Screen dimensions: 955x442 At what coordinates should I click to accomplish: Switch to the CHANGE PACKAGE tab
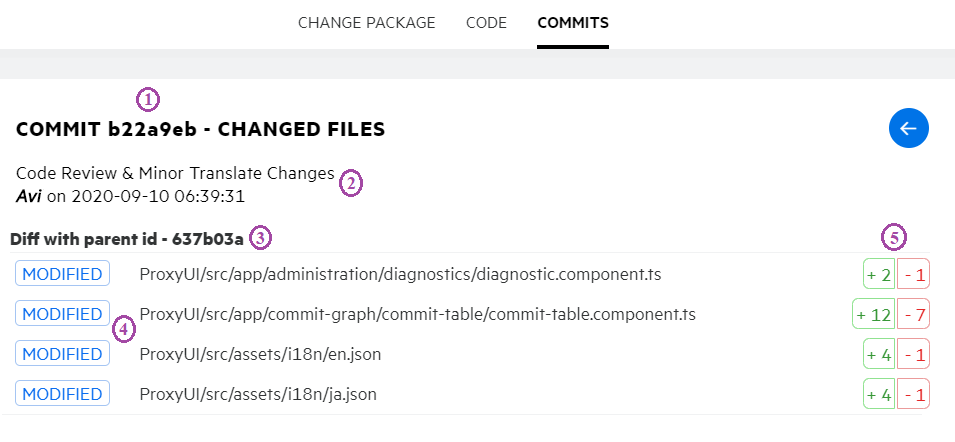pyautogui.click(x=366, y=22)
